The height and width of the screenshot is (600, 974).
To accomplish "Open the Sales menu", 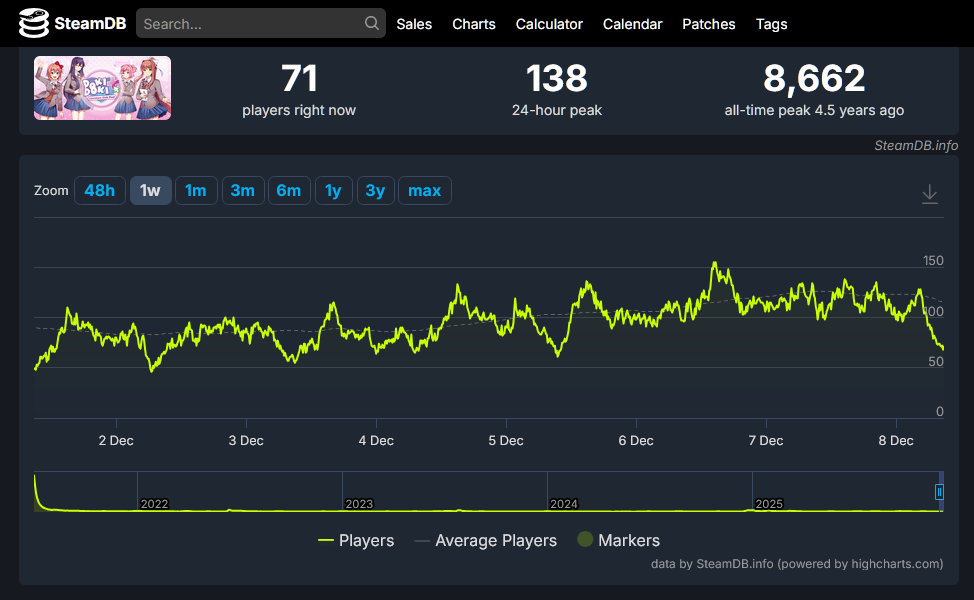I will point(414,24).
